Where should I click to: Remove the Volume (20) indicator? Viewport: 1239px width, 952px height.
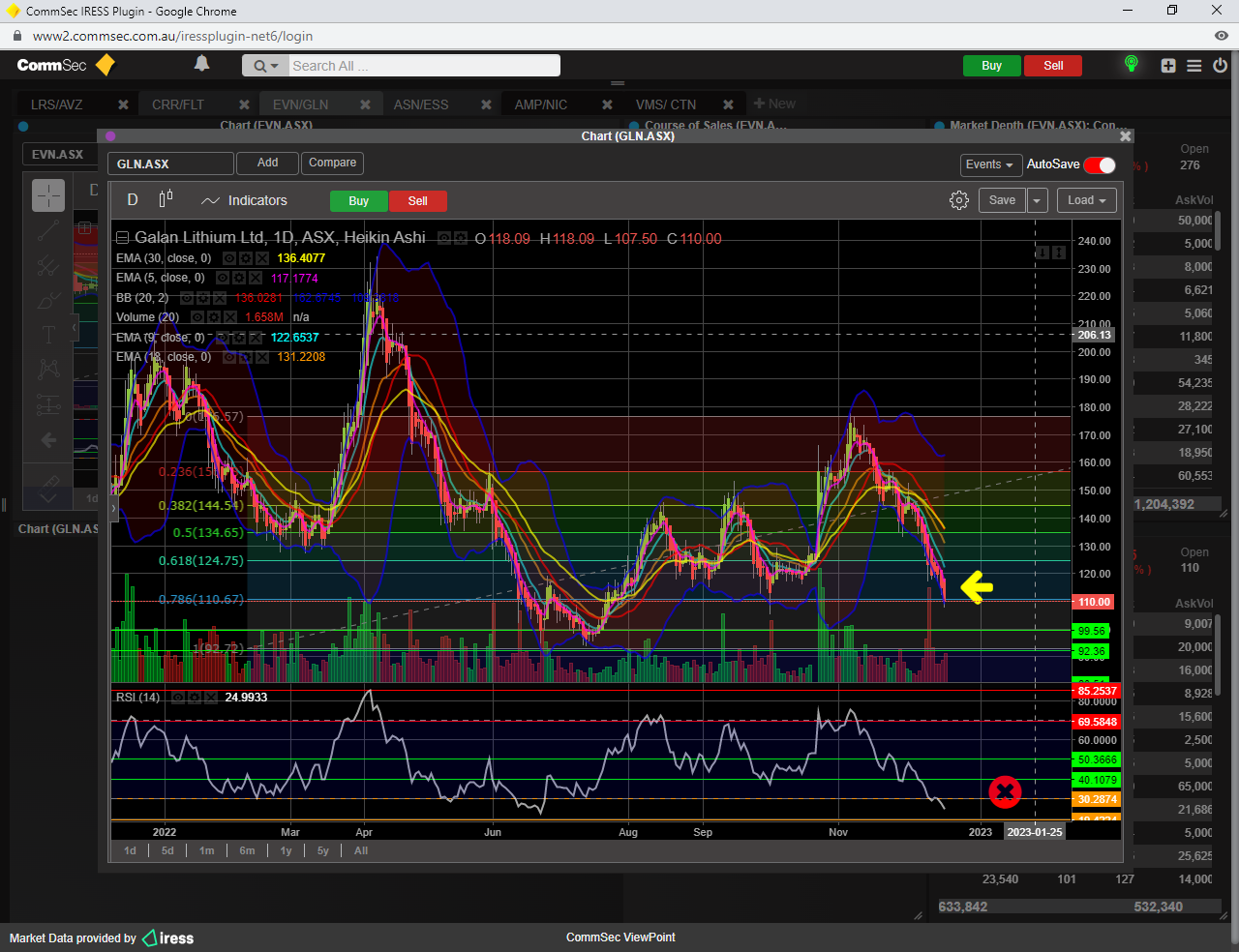[x=229, y=317]
